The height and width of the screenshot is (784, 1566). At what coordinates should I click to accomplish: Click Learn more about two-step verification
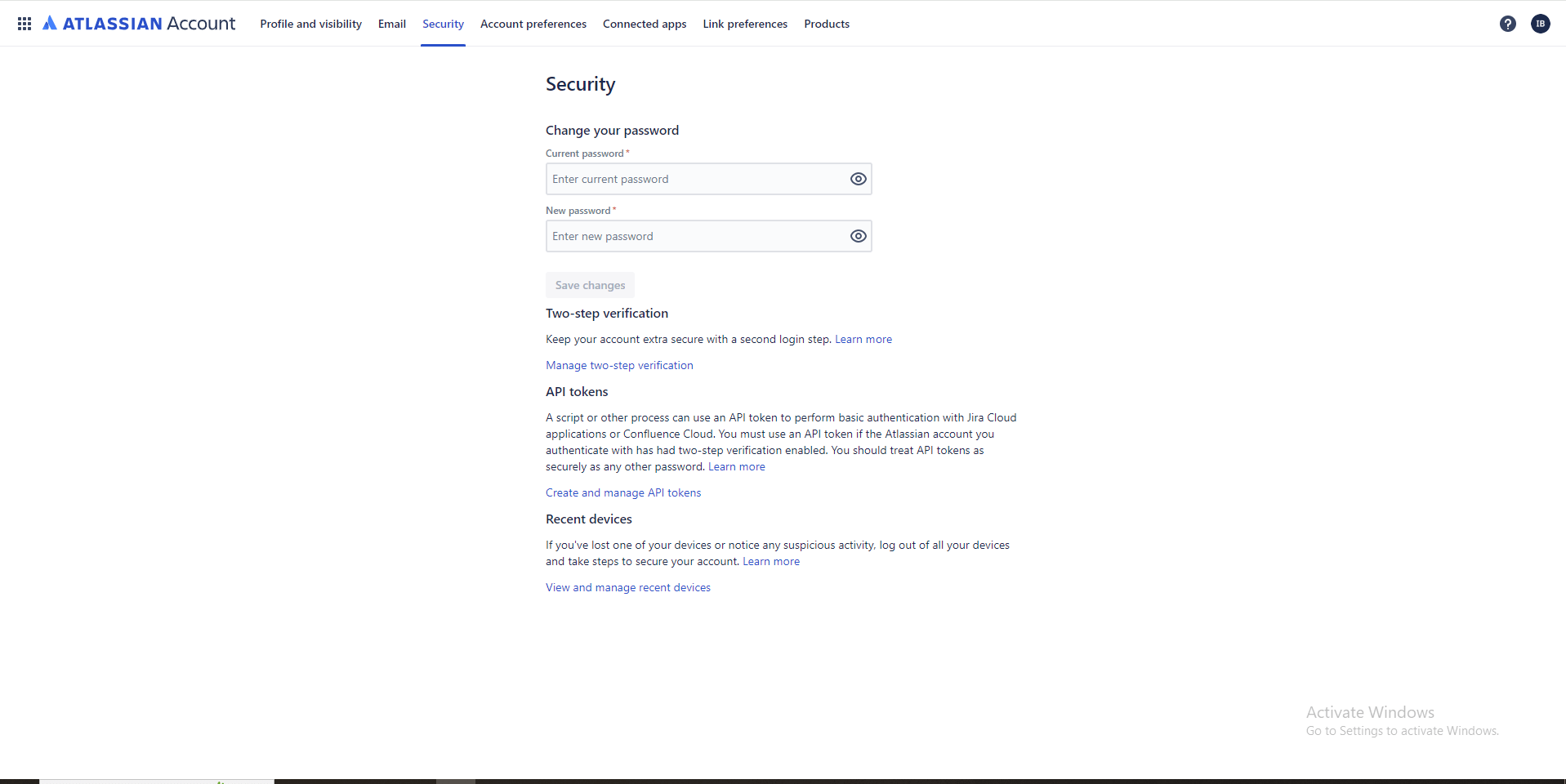pyautogui.click(x=863, y=339)
